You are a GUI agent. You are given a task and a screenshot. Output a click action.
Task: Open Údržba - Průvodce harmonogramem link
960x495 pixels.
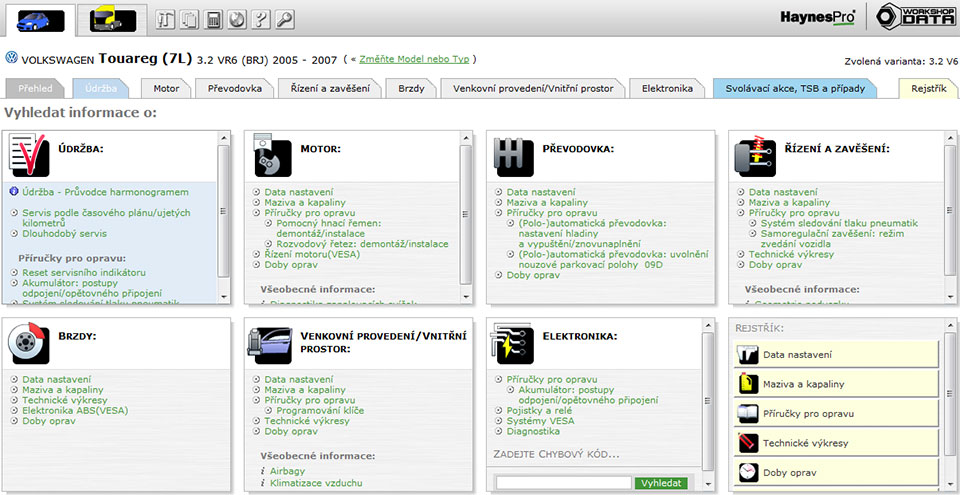tap(105, 192)
